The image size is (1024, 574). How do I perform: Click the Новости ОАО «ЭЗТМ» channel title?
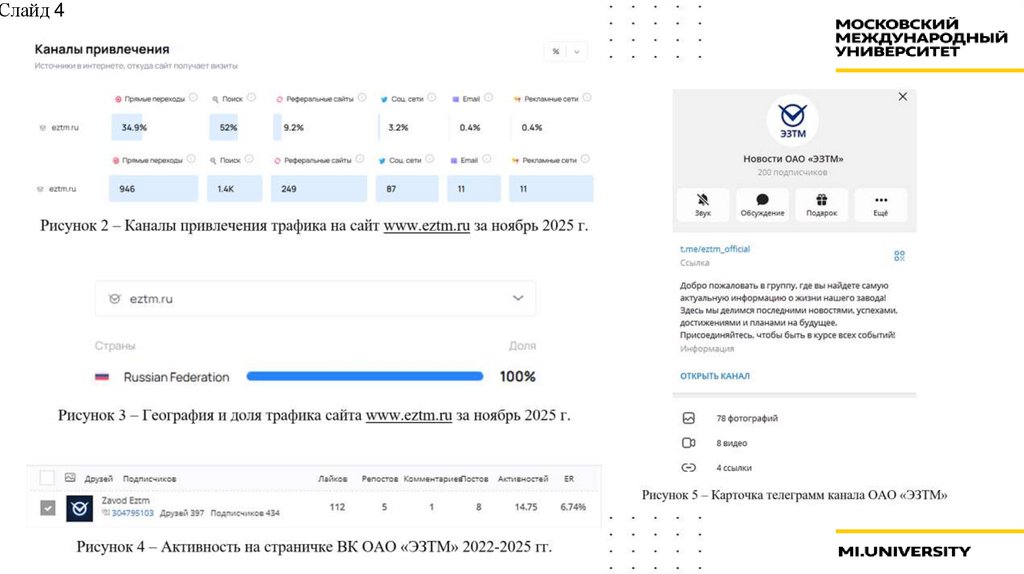(x=793, y=159)
